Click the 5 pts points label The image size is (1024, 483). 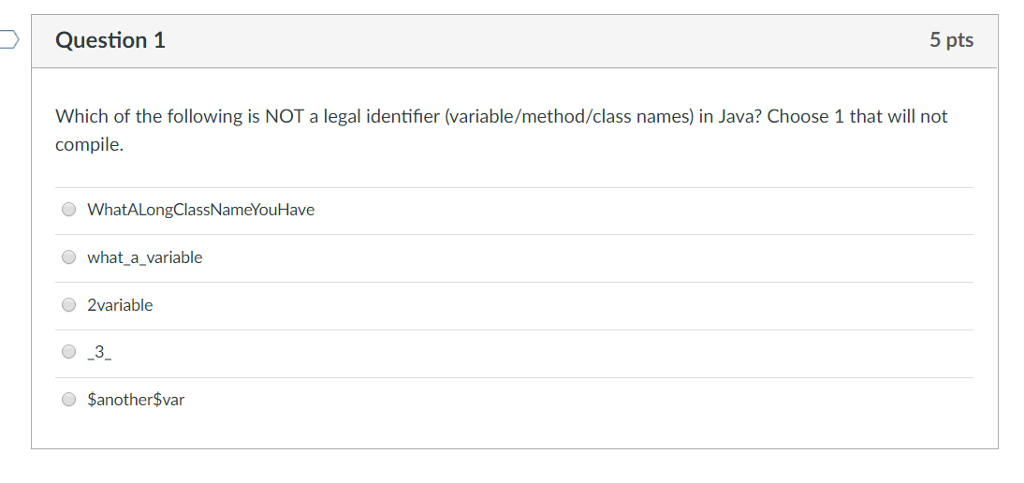951,41
